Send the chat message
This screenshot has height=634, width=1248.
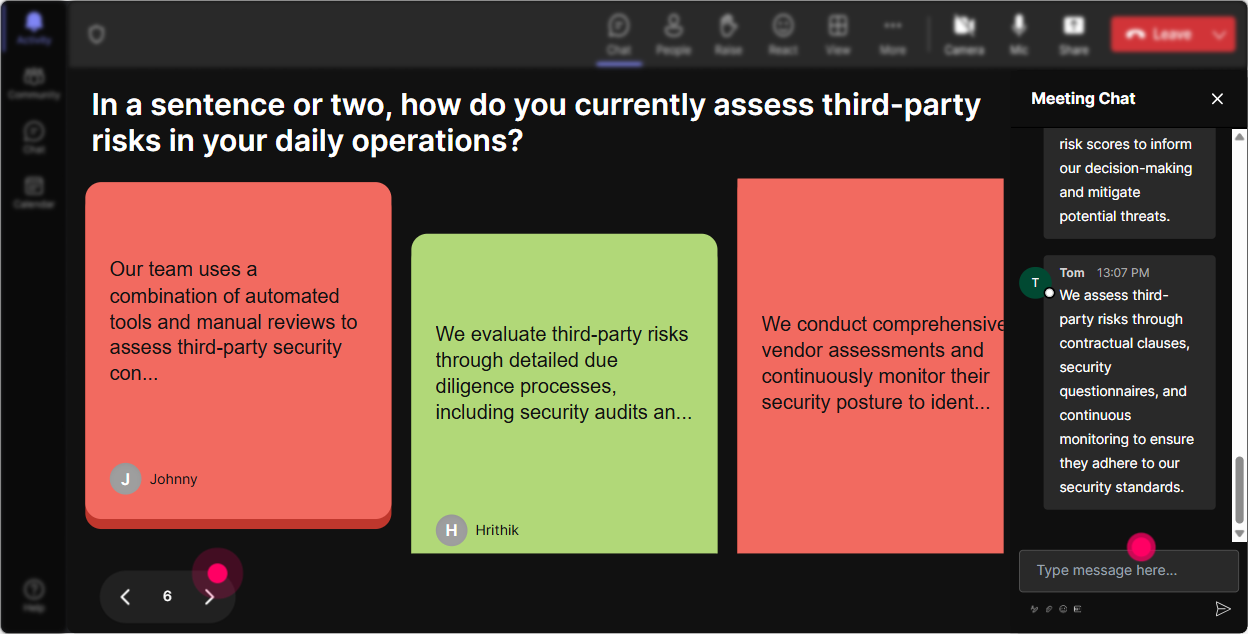[x=1222, y=608]
